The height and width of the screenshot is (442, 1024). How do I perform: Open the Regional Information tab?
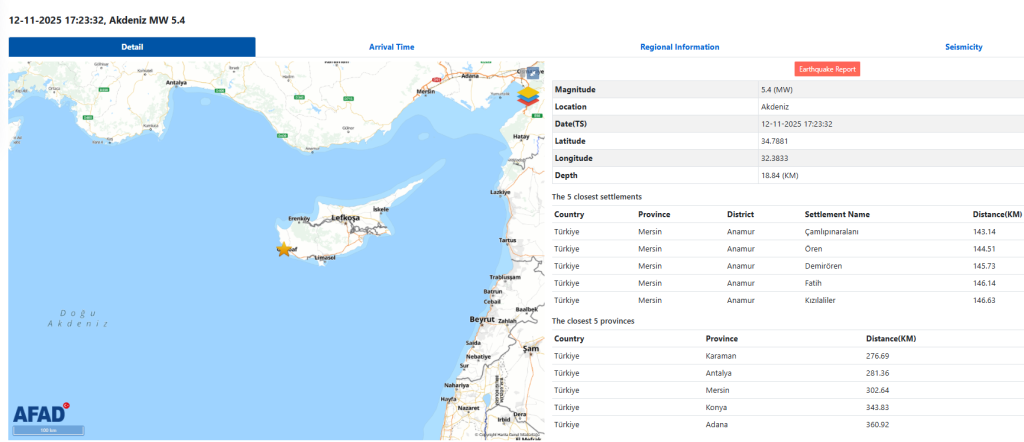pos(679,47)
